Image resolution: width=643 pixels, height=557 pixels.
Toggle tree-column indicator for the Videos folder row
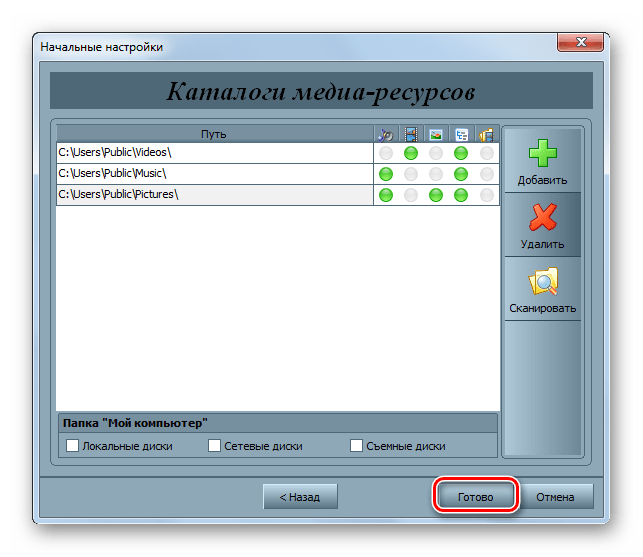pos(461,153)
